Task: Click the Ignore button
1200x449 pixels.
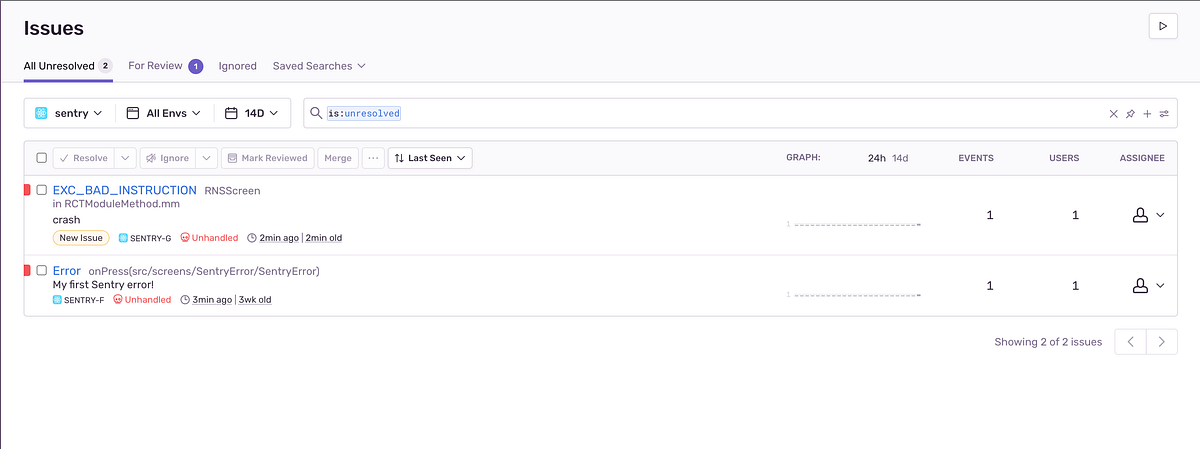Action: pyautogui.click(x=168, y=158)
